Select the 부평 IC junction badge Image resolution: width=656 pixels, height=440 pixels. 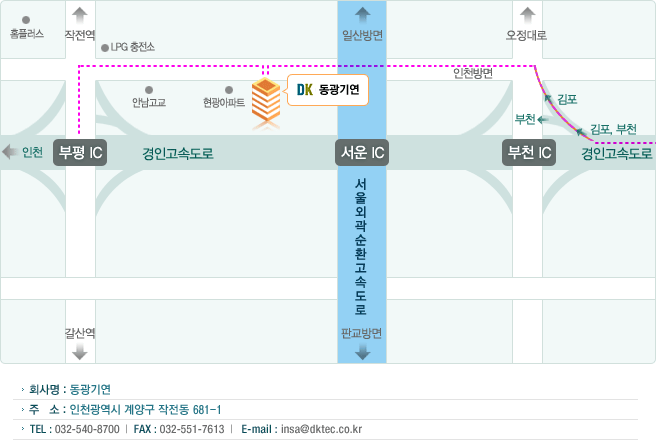(80, 153)
